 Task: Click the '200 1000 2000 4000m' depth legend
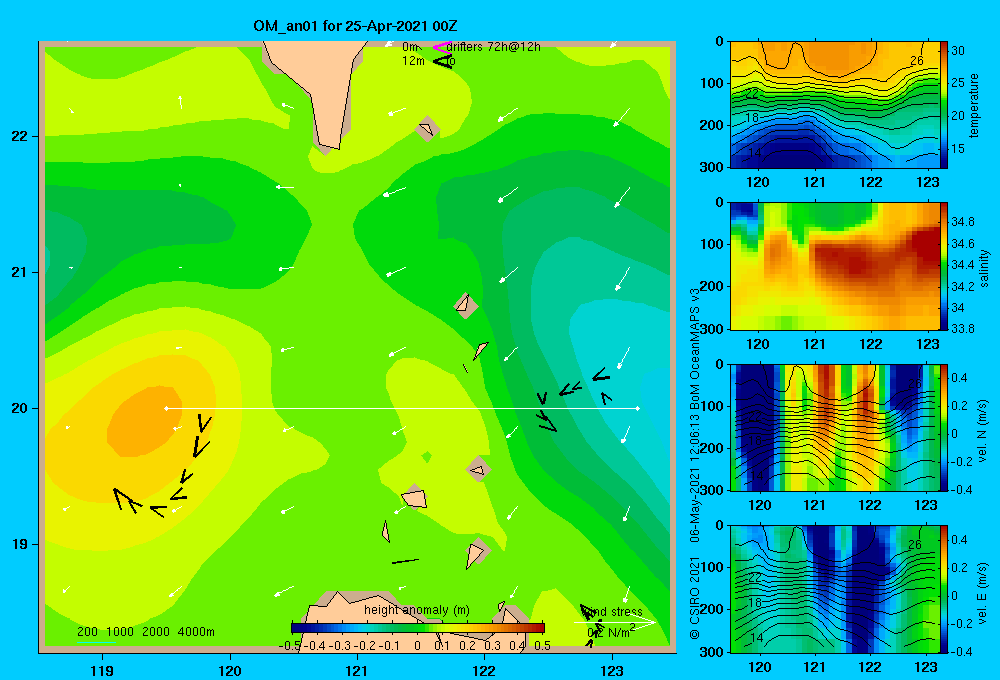tap(145, 632)
